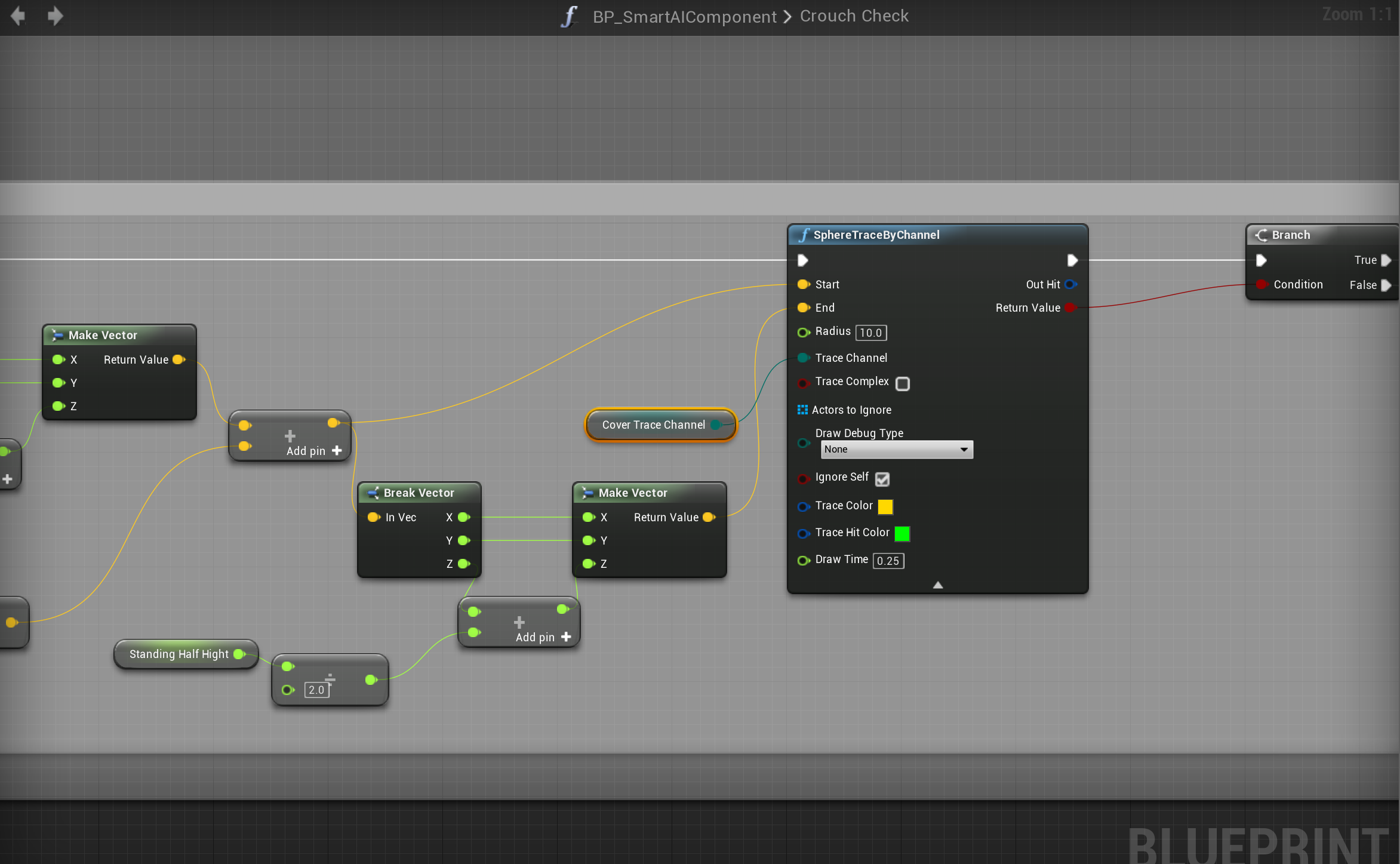
Task: Select the Crouch Check breadcrumb
Action: 854,16
